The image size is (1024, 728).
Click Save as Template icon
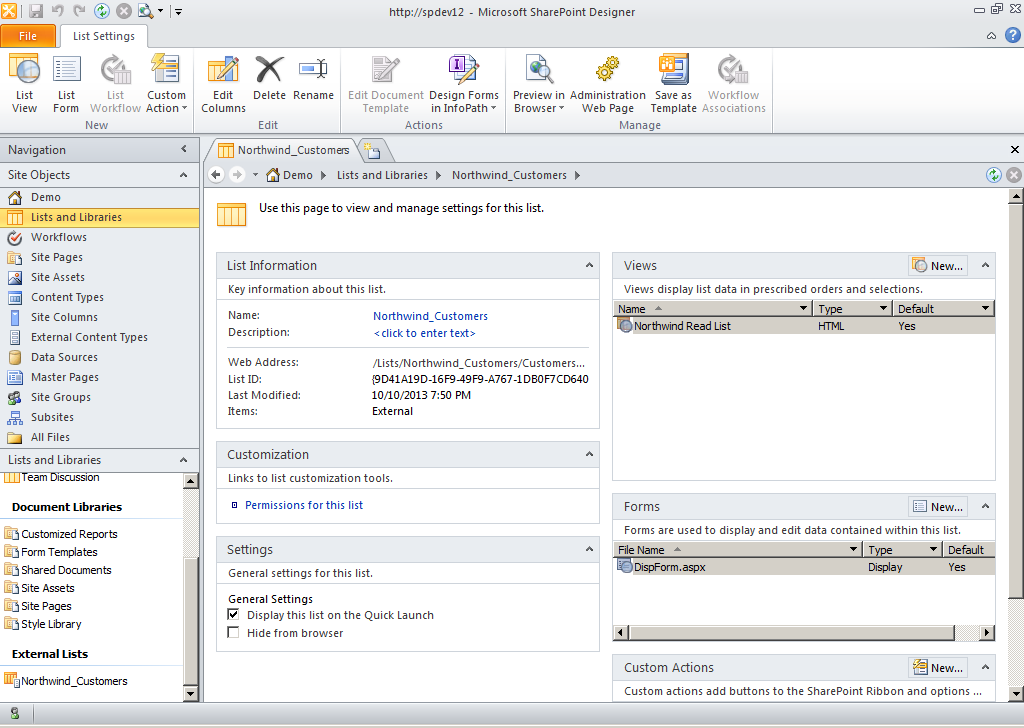[x=673, y=84]
